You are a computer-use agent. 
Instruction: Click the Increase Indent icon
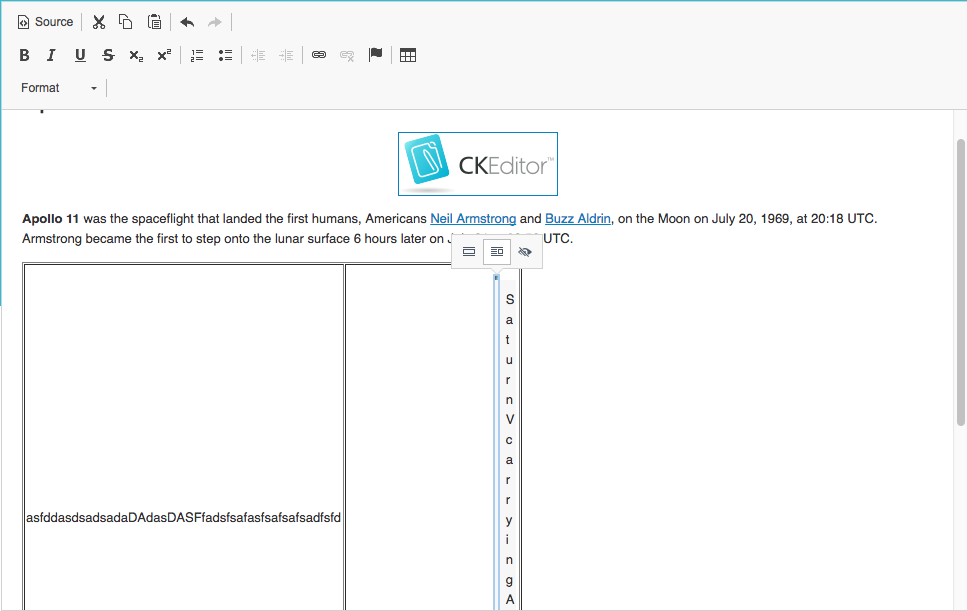[x=286, y=55]
